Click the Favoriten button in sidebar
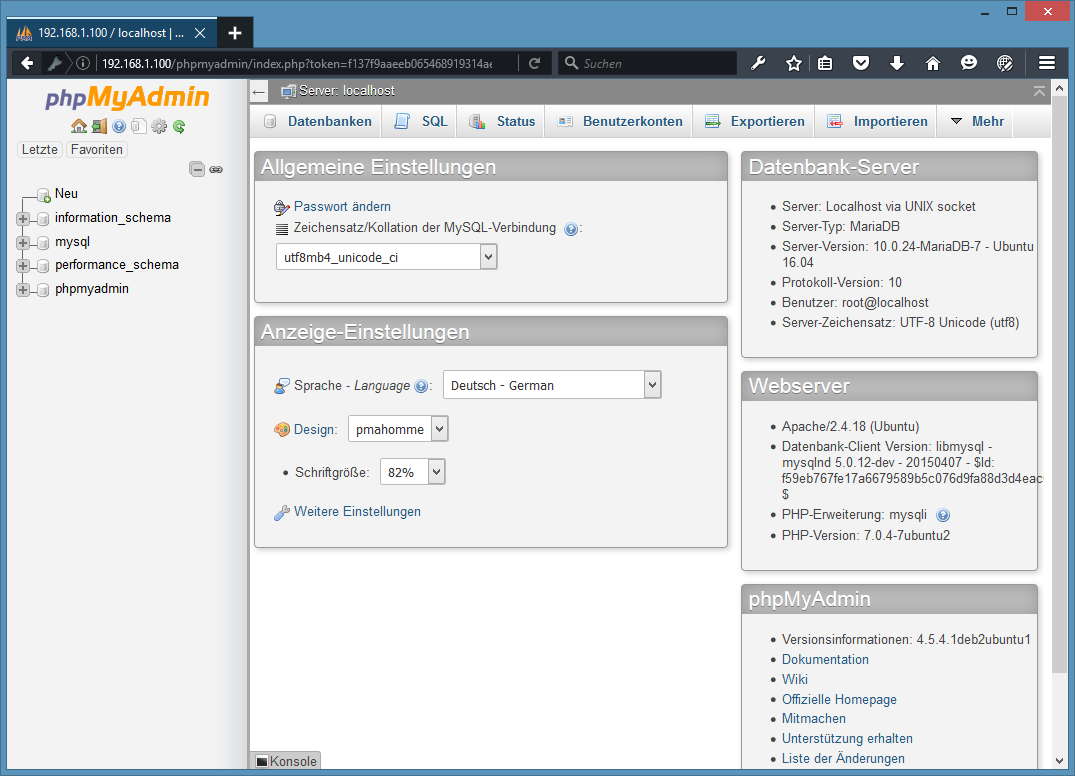 pos(97,149)
